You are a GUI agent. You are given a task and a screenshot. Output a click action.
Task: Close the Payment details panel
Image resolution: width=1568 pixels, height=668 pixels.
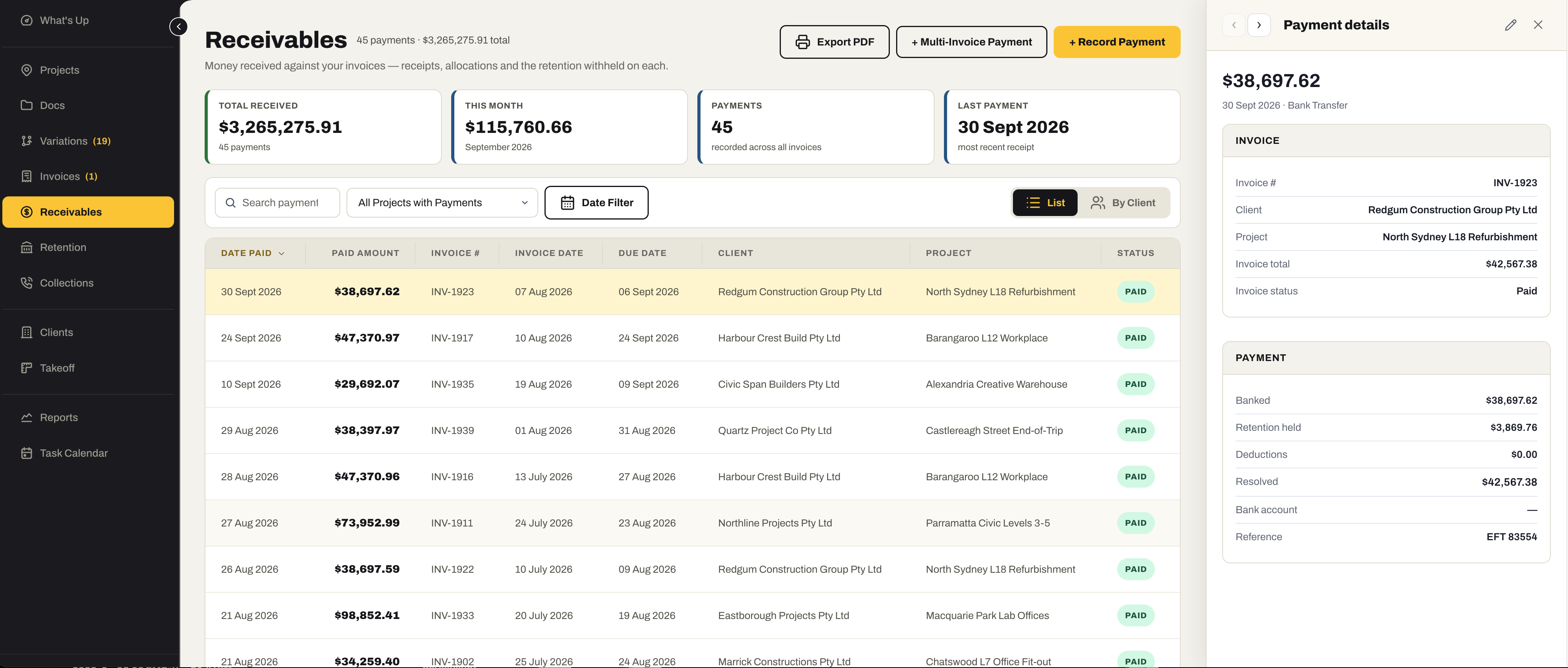(x=1538, y=25)
